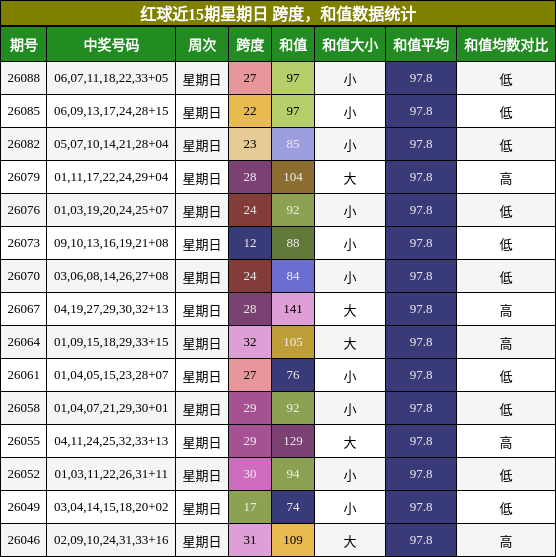Click winning numbers 06,09,13,17,24,28+15
556x557 pixels.
point(111,111)
